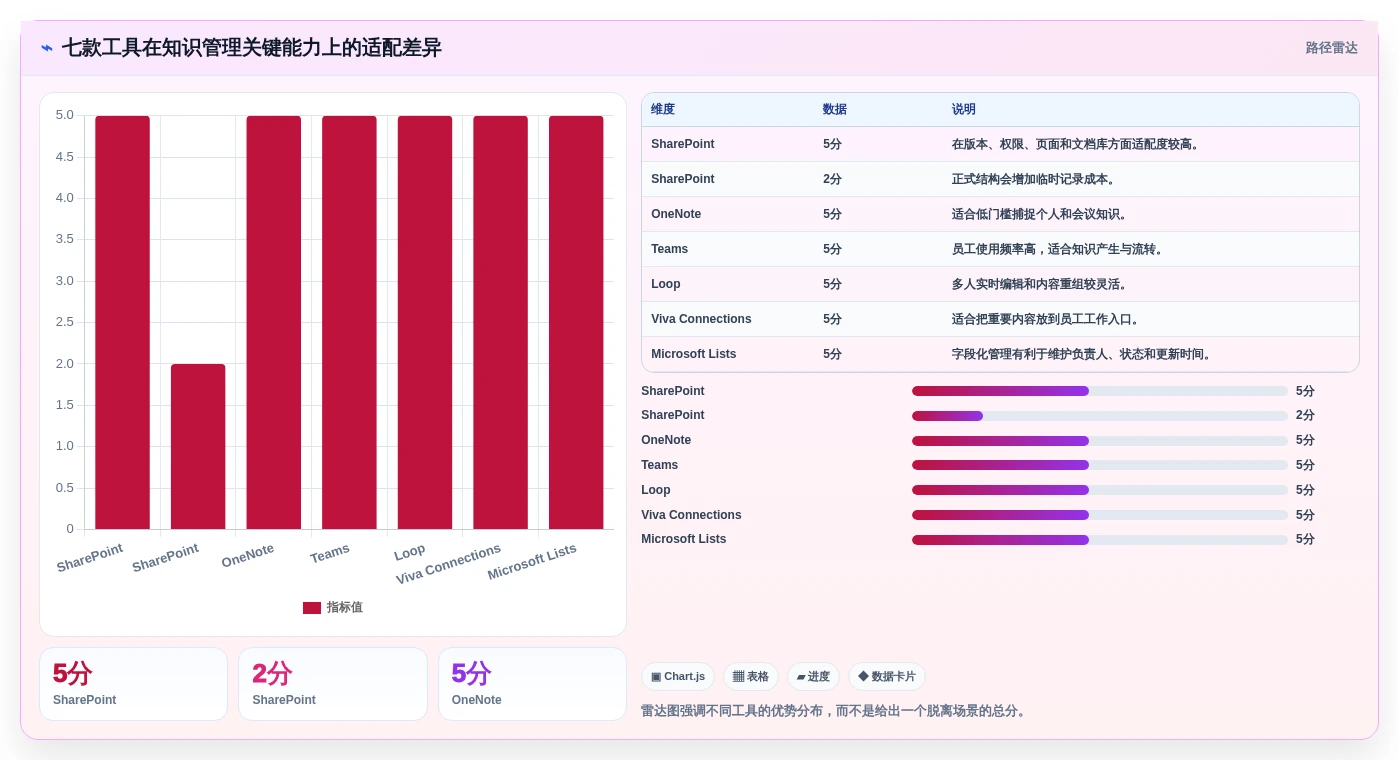Image resolution: width=1399 pixels, height=760 pixels.
Task: Click the Teams bar in the chart
Action: coord(349,322)
